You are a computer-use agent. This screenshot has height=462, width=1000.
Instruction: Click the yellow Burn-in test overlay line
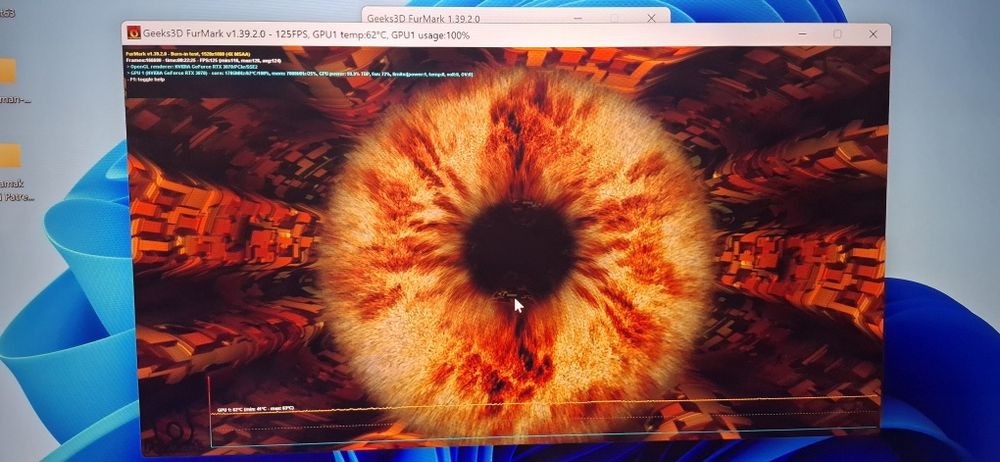click(188, 54)
